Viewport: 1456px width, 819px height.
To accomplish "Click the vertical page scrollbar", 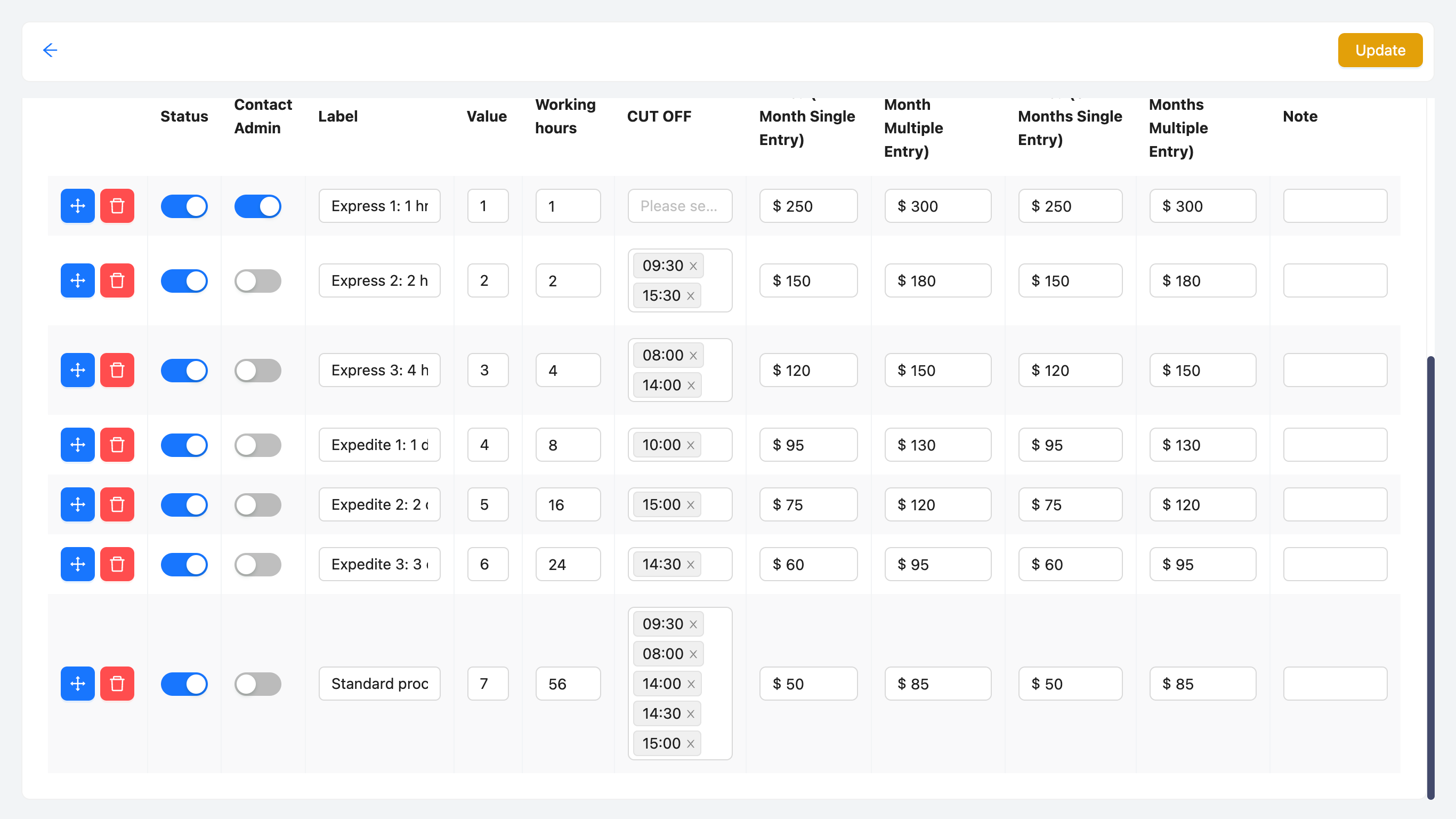I will tap(1430, 577).
